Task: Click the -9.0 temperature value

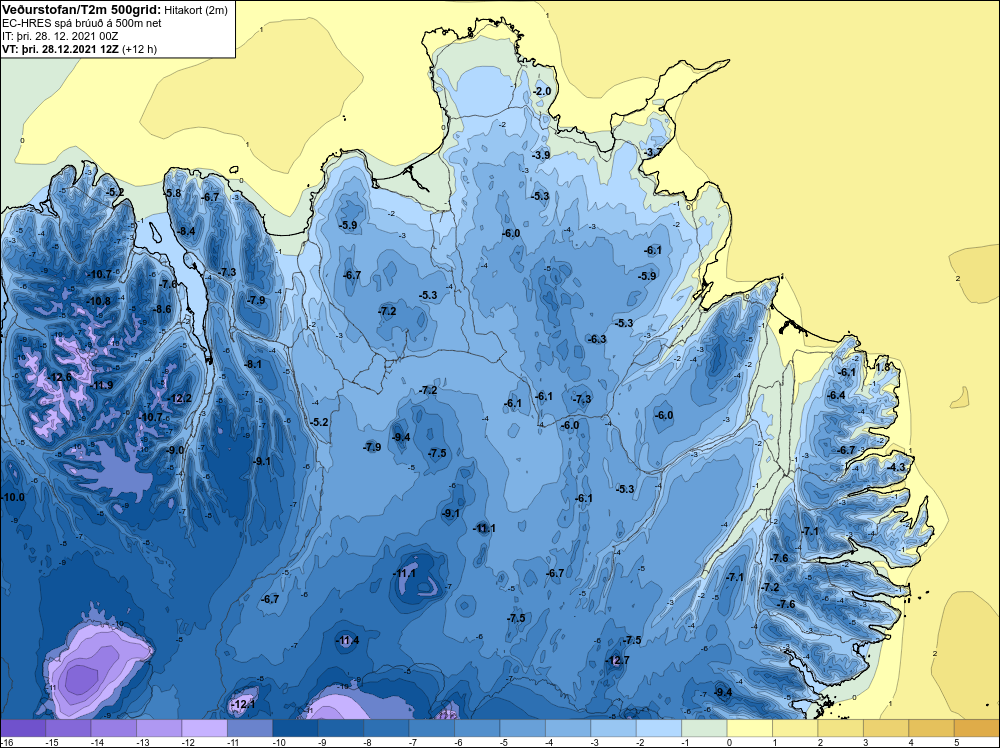Action: coord(175,450)
